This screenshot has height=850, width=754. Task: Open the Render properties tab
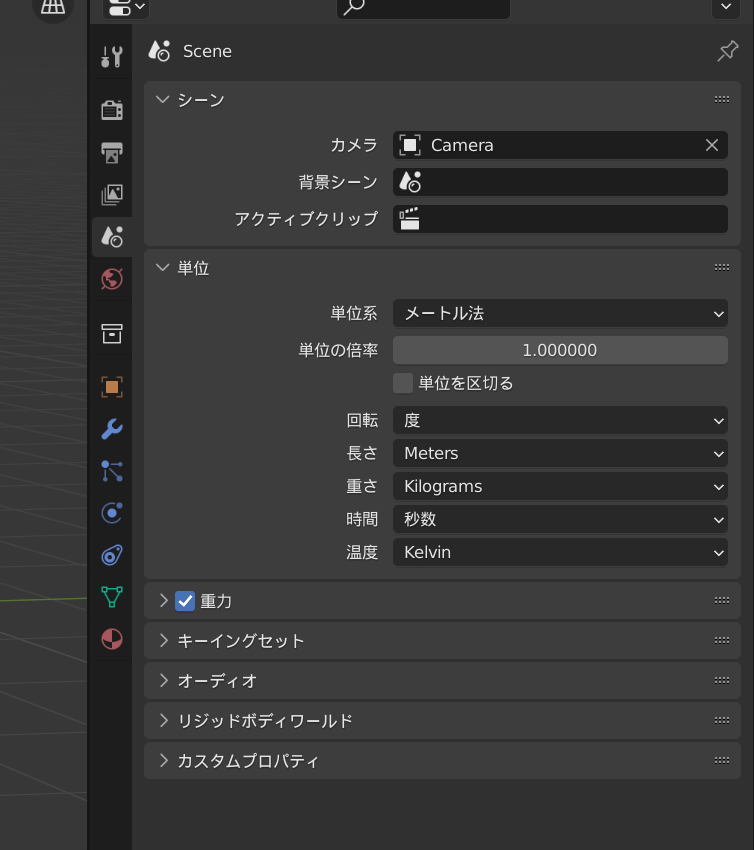coord(112,110)
